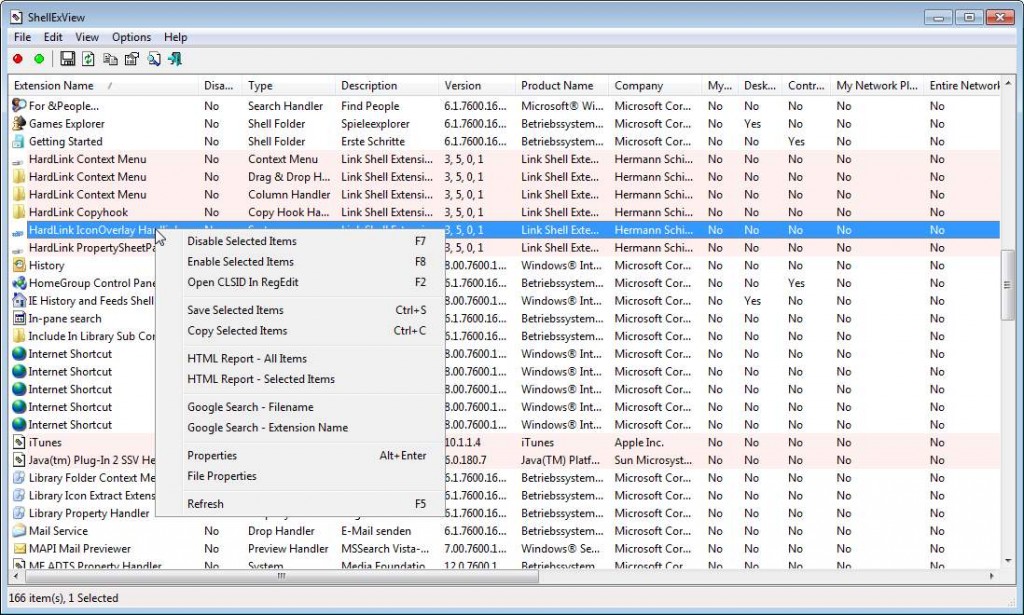1024x615 pixels.
Task: Choose Open CLSID In RegEdit
Action: pos(242,282)
